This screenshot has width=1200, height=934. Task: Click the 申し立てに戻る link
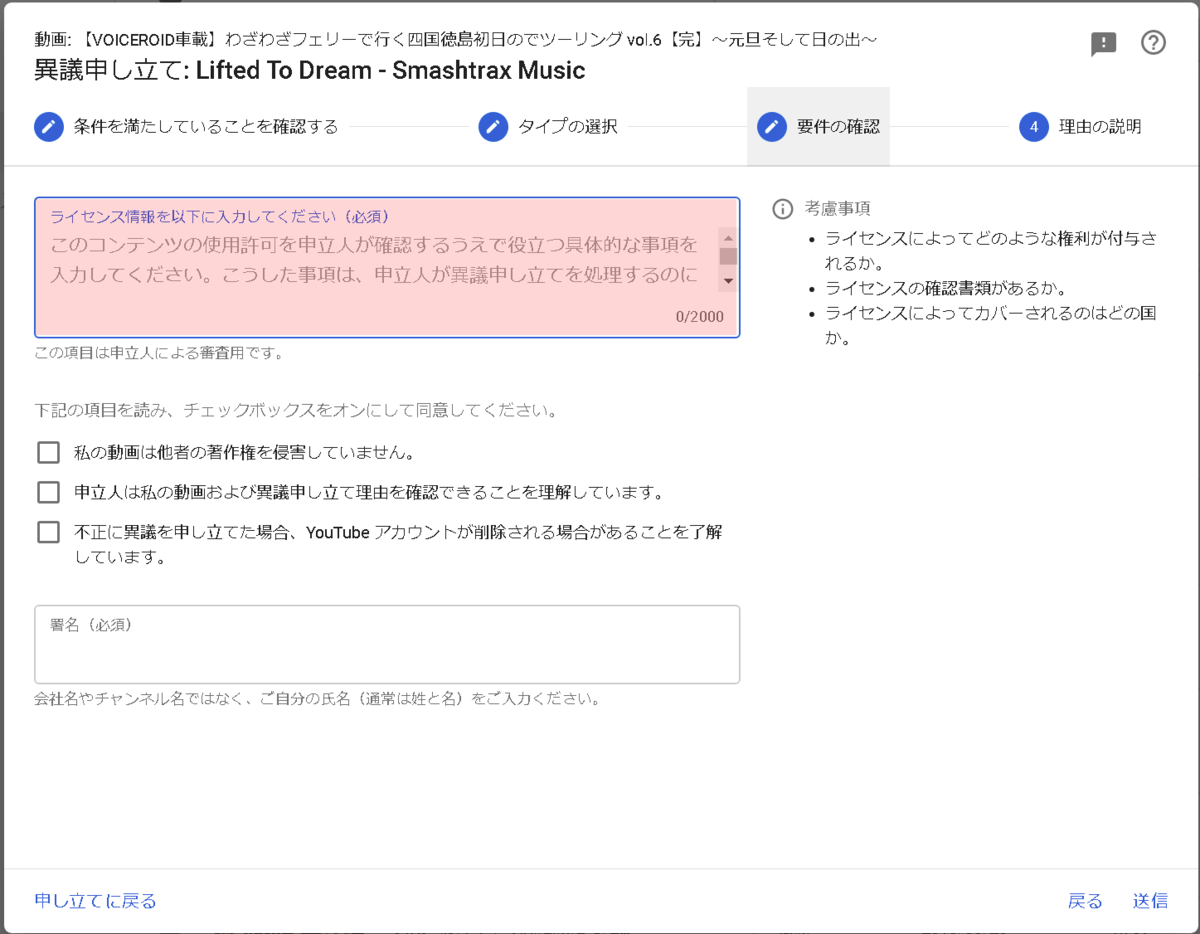(x=96, y=901)
